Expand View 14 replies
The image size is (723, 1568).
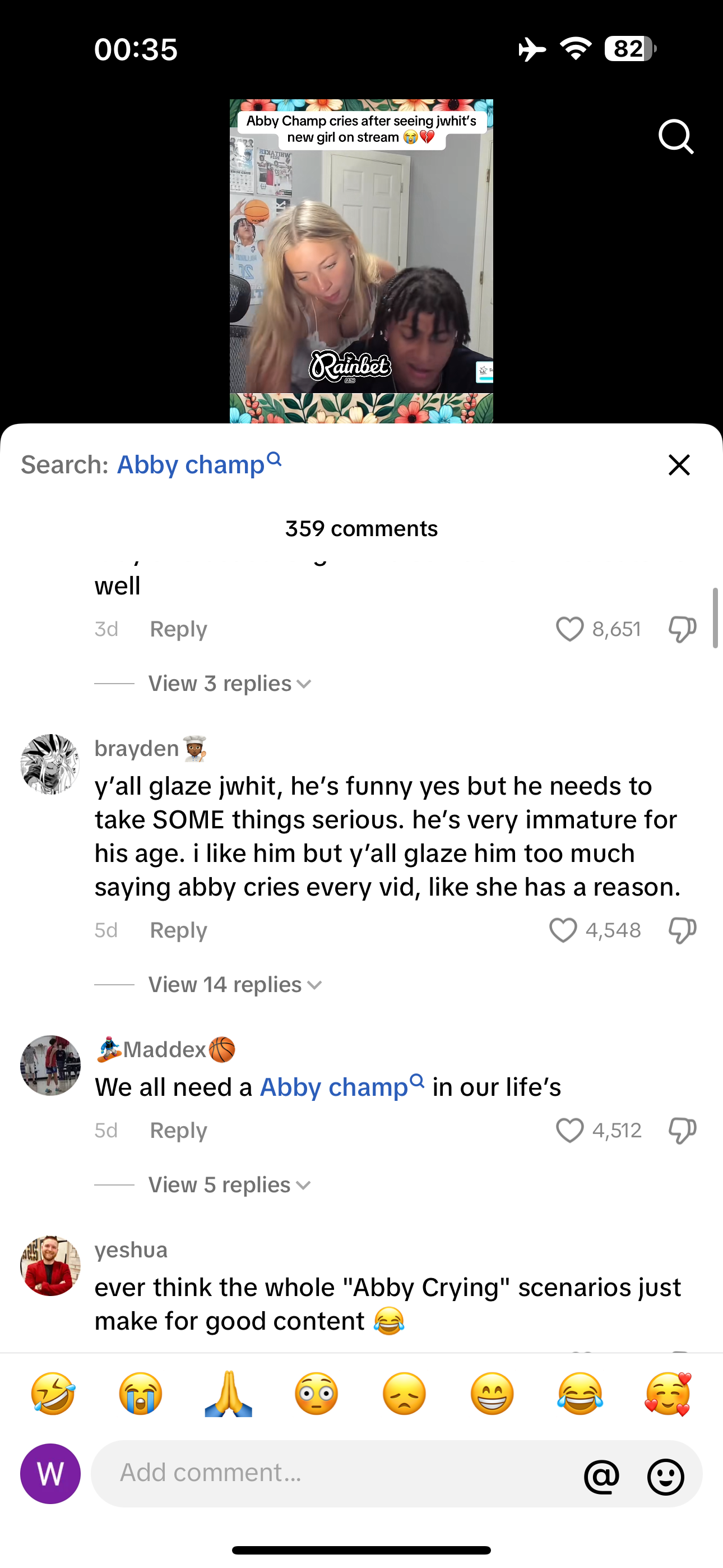pyautogui.click(x=235, y=985)
